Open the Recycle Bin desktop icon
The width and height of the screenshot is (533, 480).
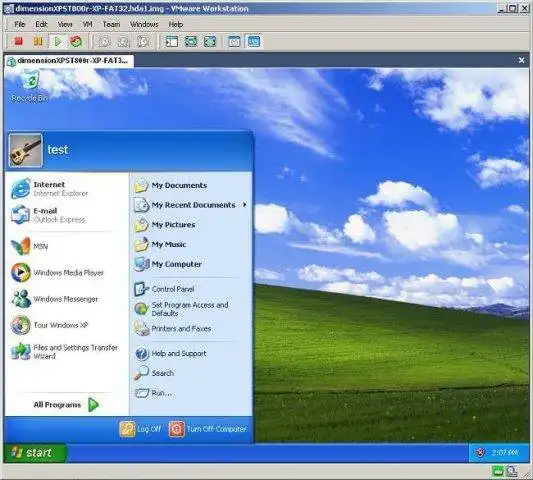pos(30,86)
